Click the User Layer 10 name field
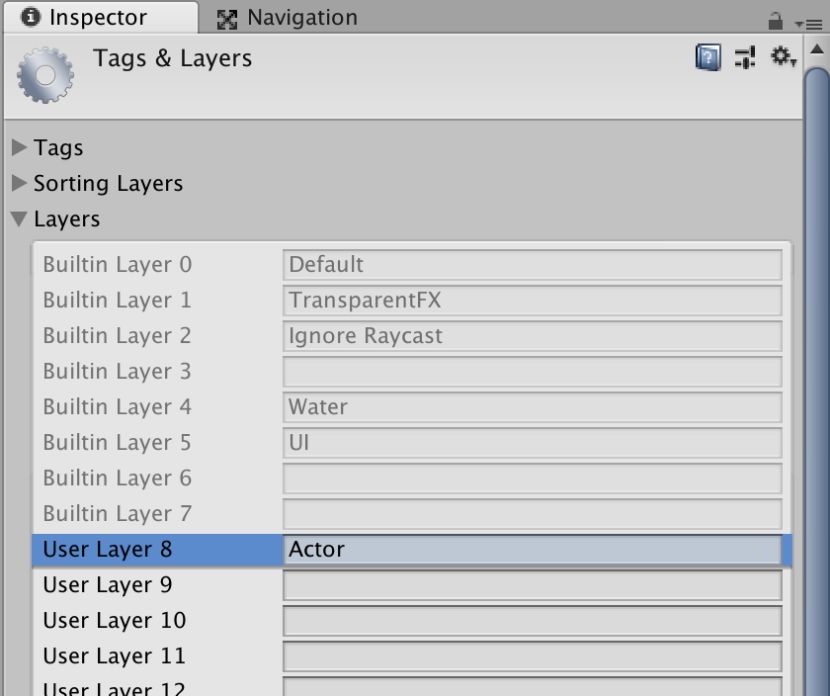This screenshot has width=830, height=696. pyautogui.click(x=532, y=621)
